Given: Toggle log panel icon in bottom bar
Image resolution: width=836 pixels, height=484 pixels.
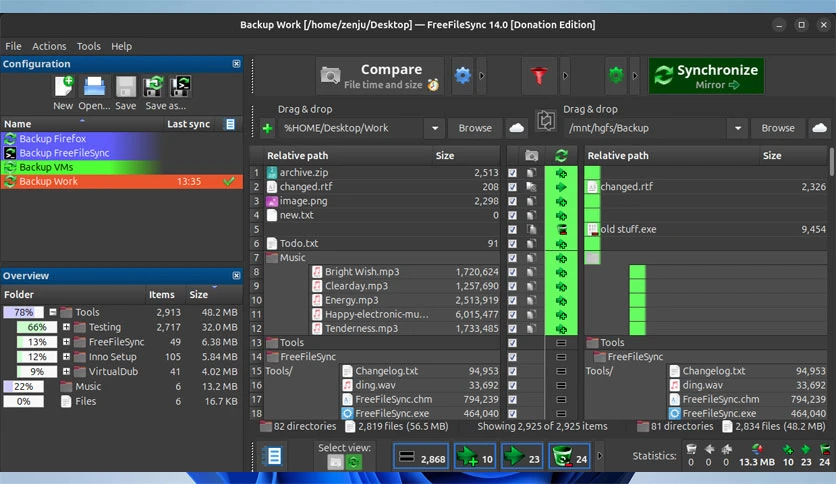Looking at the screenshot, I should tap(274, 456).
